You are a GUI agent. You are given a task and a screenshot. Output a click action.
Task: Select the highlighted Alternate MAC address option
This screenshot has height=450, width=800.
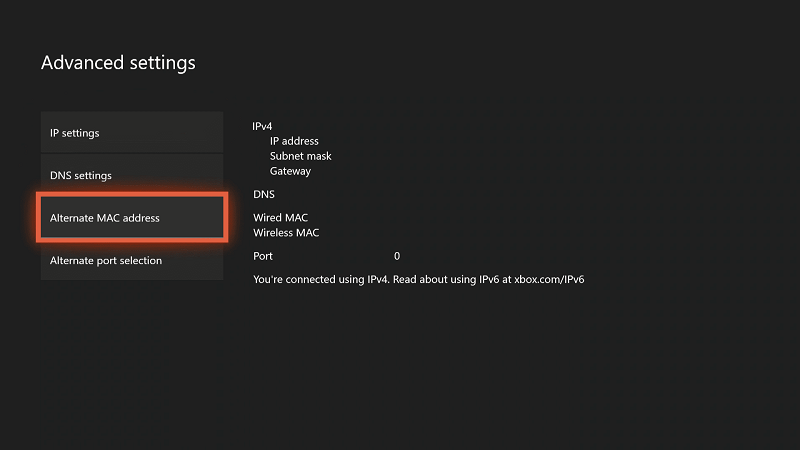131,218
